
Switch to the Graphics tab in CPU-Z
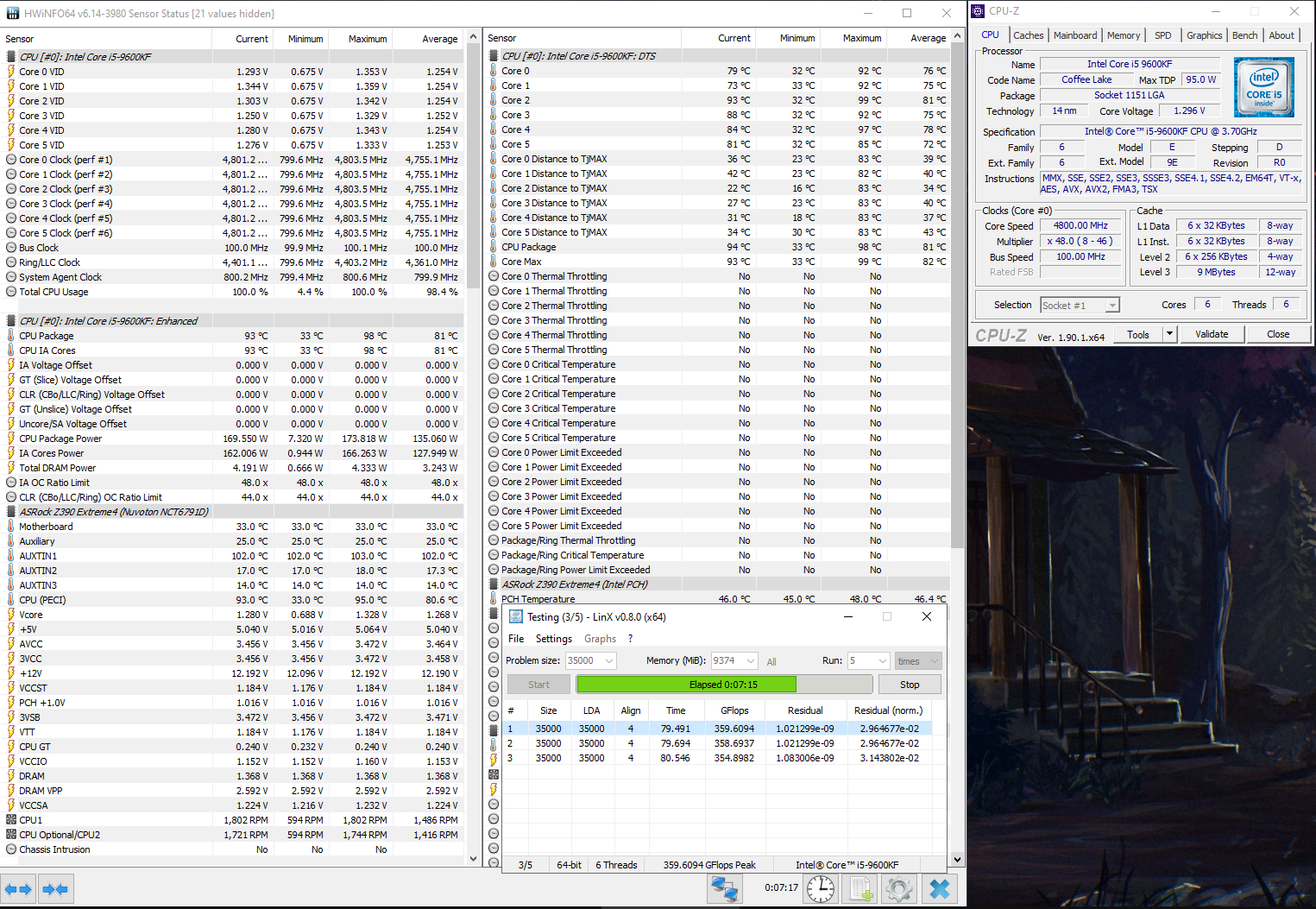1204,35
